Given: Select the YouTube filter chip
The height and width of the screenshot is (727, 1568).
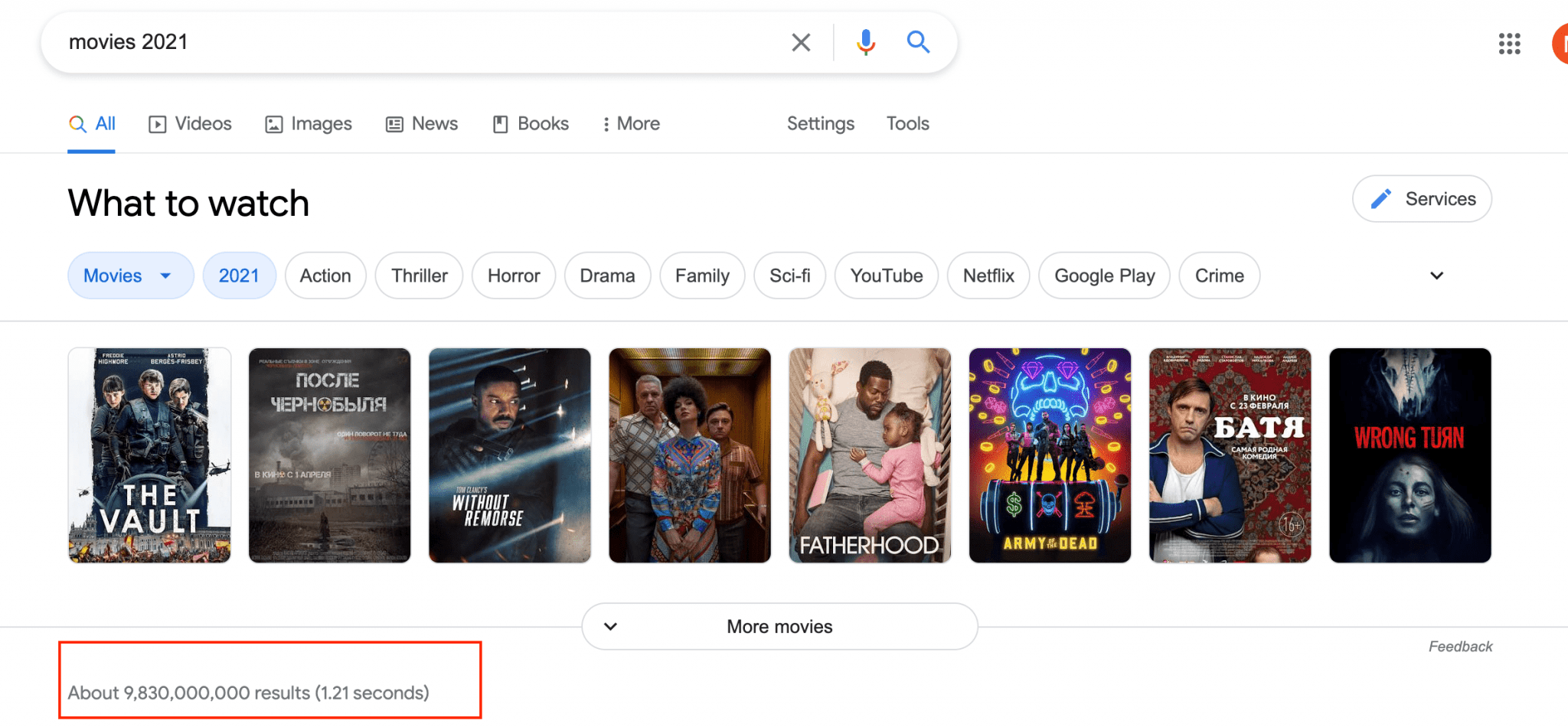Looking at the screenshot, I should (886, 275).
